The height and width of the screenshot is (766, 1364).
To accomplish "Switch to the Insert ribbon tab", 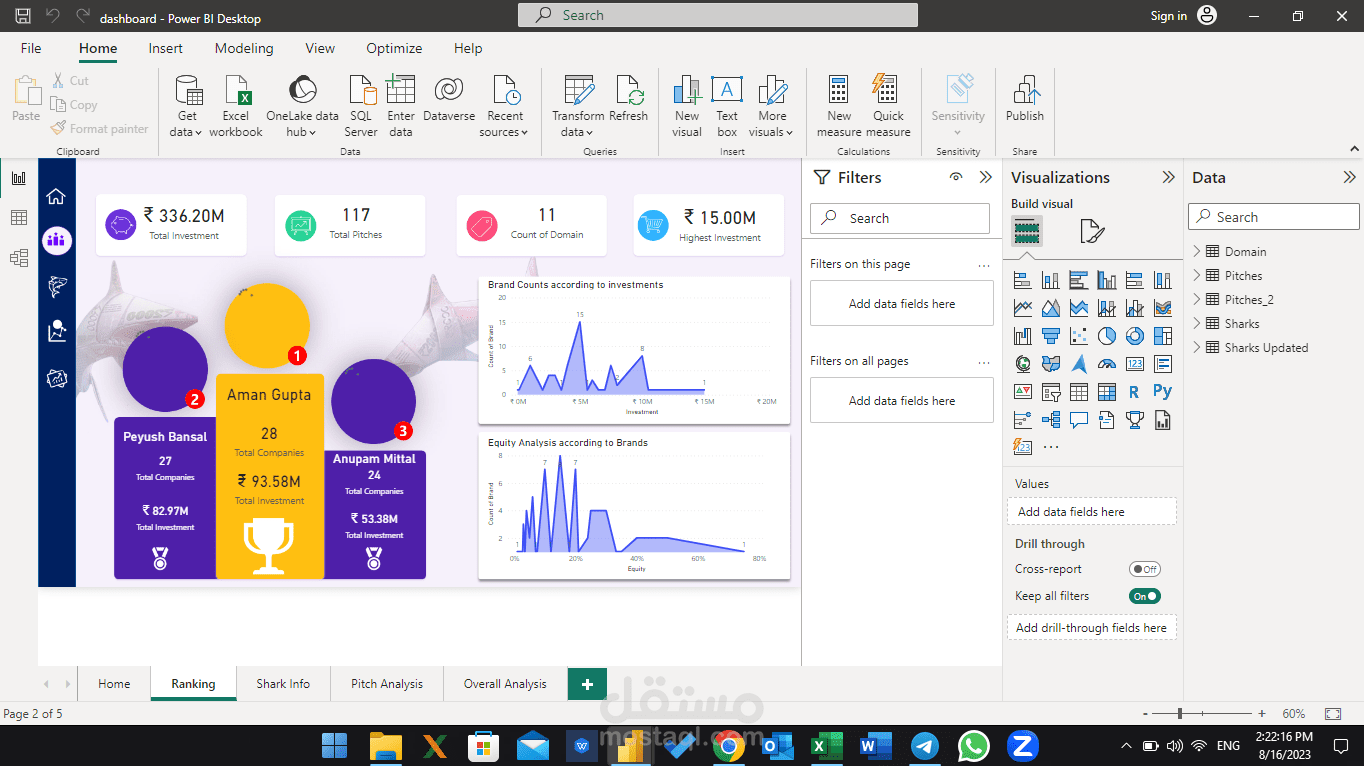I will pyautogui.click(x=166, y=48).
